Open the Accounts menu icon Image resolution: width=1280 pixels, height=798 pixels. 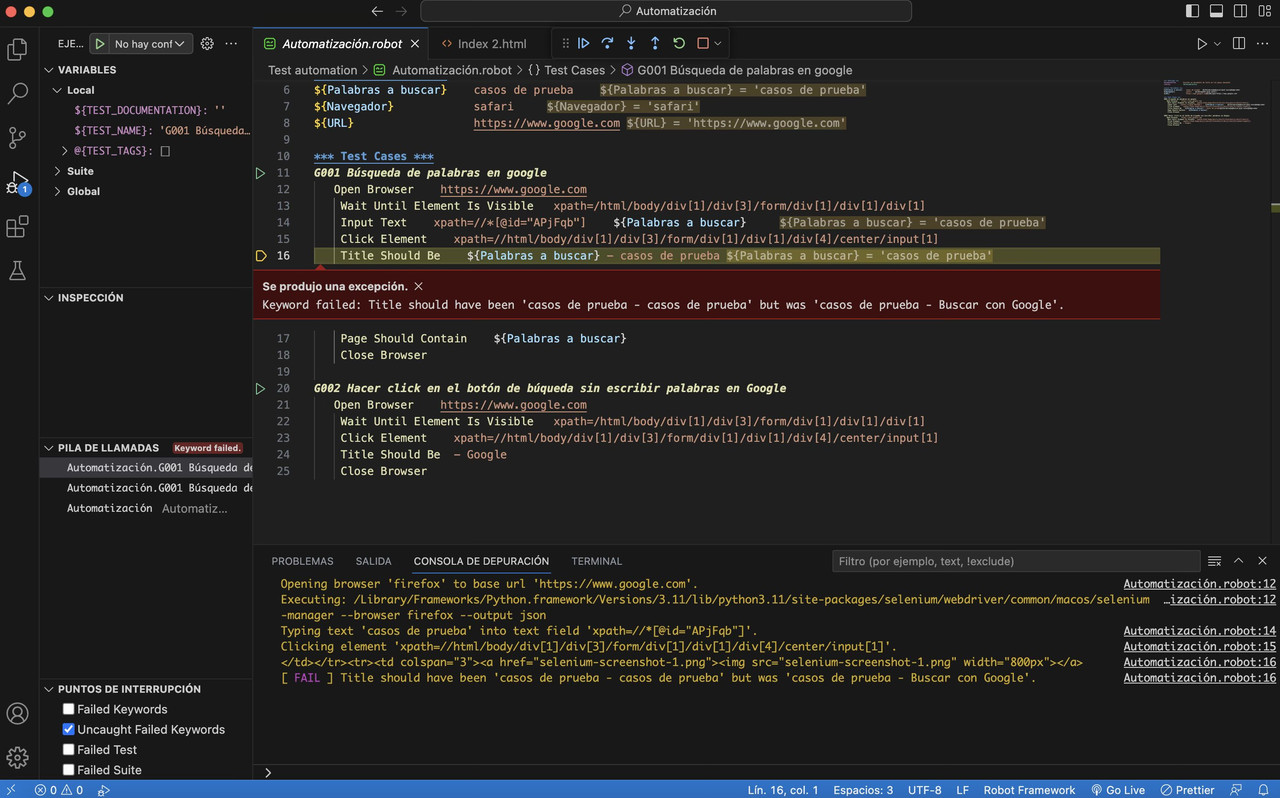click(x=17, y=713)
